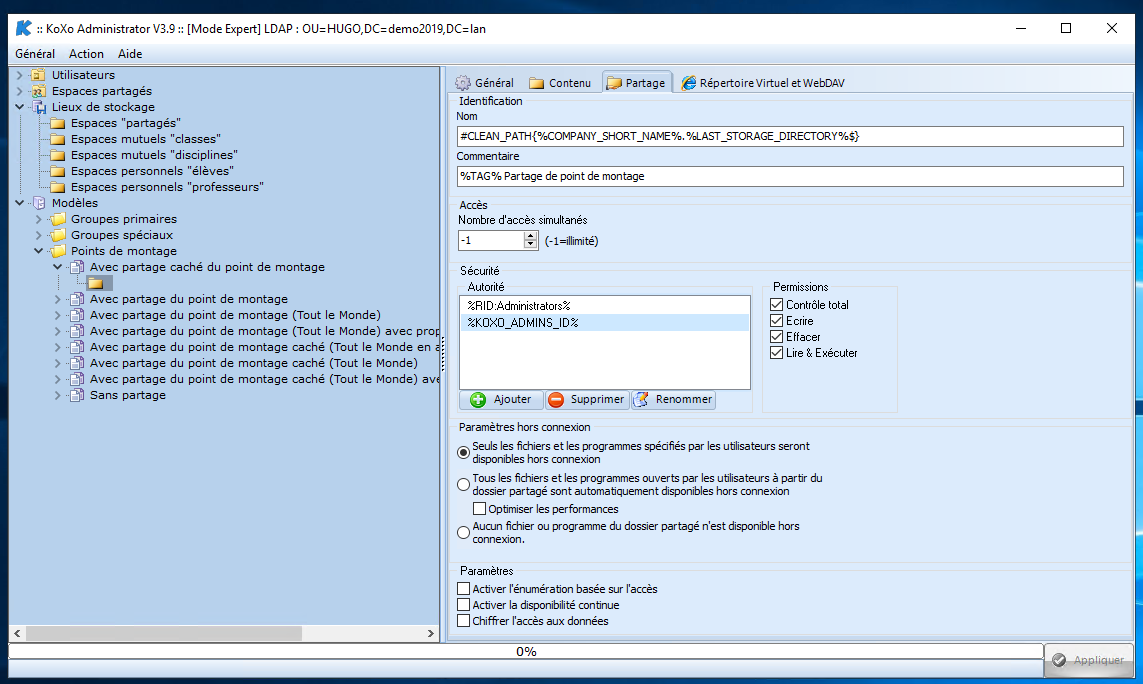Click folder icon of Espaces personnels "professeurs"
The width and height of the screenshot is (1143, 684).
tap(58, 187)
